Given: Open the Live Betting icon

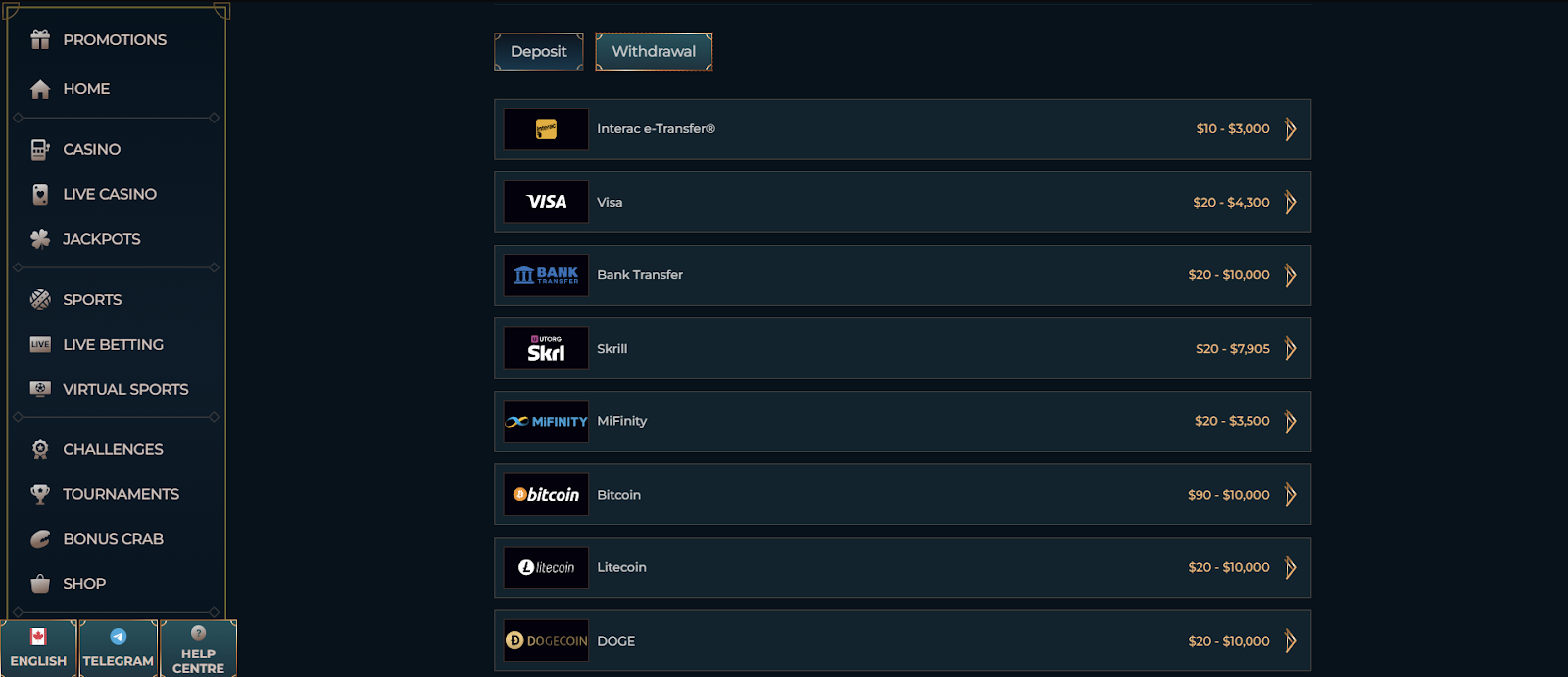Looking at the screenshot, I should click(x=40, y=344).
